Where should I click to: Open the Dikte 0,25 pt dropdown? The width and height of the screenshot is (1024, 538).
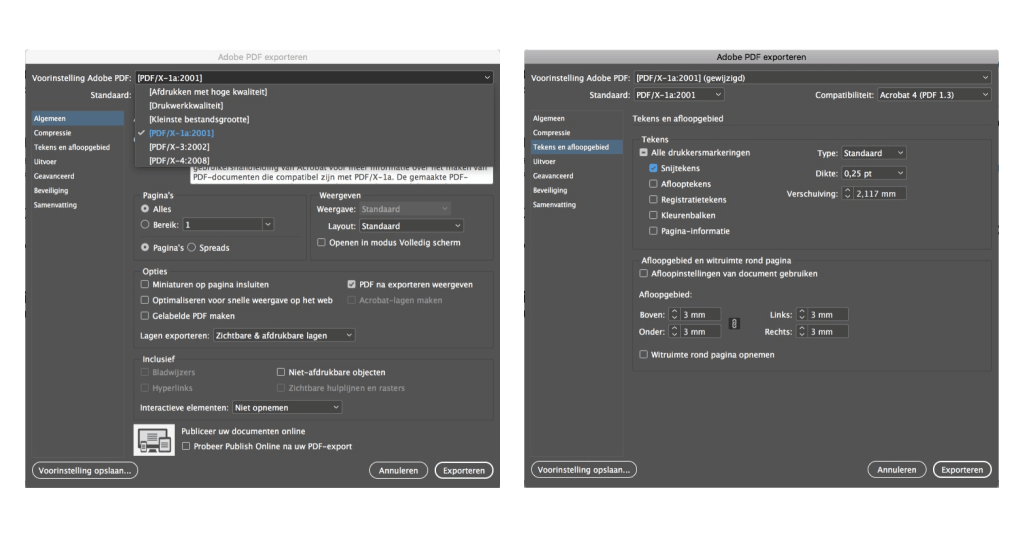[873, 173]
